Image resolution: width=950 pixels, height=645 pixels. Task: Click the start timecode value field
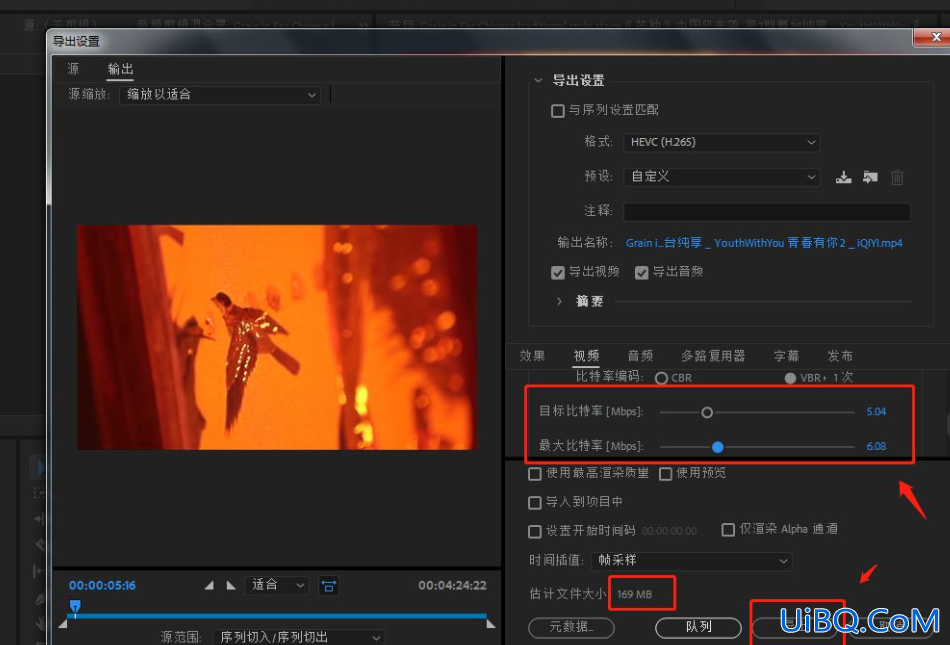click(669, 532)
